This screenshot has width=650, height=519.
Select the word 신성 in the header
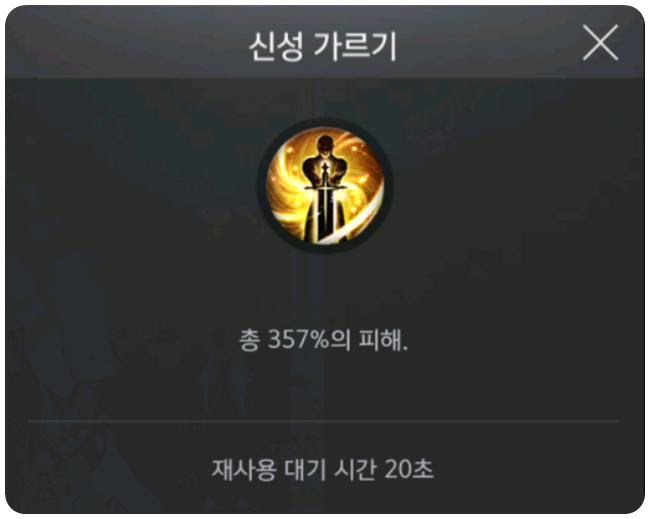[x=275, y=46]
